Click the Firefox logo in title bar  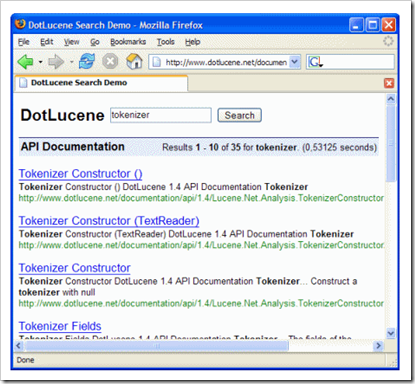click(x=20, y=24)
